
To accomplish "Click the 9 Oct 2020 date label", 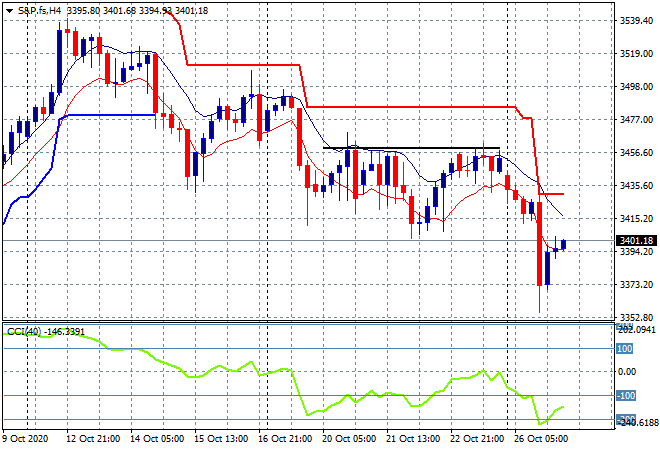I will point(25,439).
